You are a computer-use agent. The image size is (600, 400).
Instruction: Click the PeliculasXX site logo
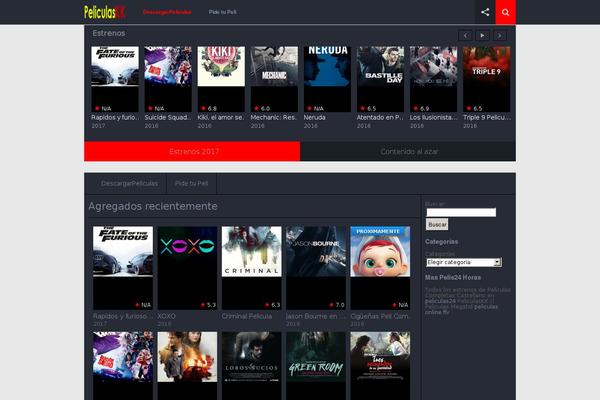(x=105, y=12)
